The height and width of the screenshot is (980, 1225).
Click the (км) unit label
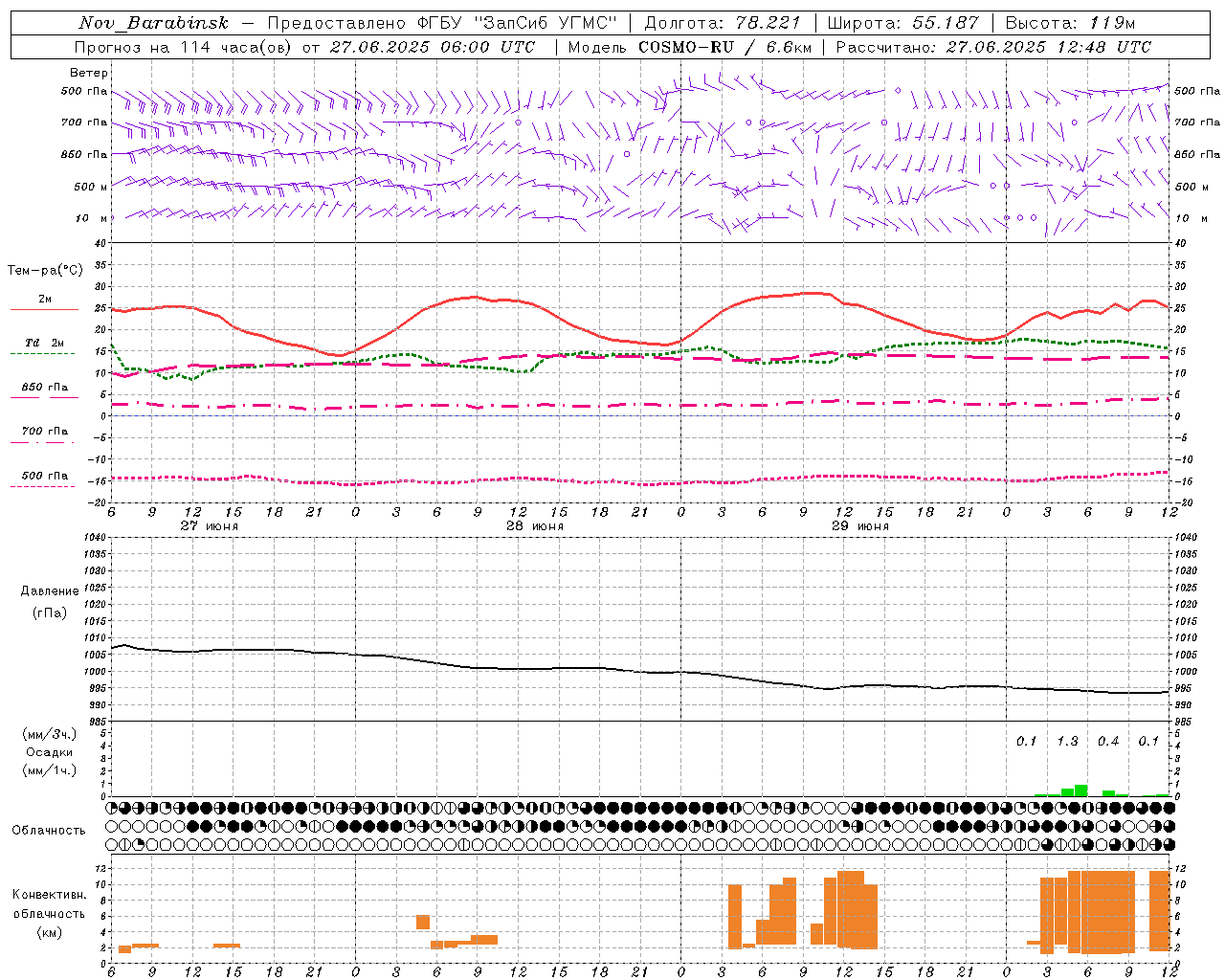(50, 932)
